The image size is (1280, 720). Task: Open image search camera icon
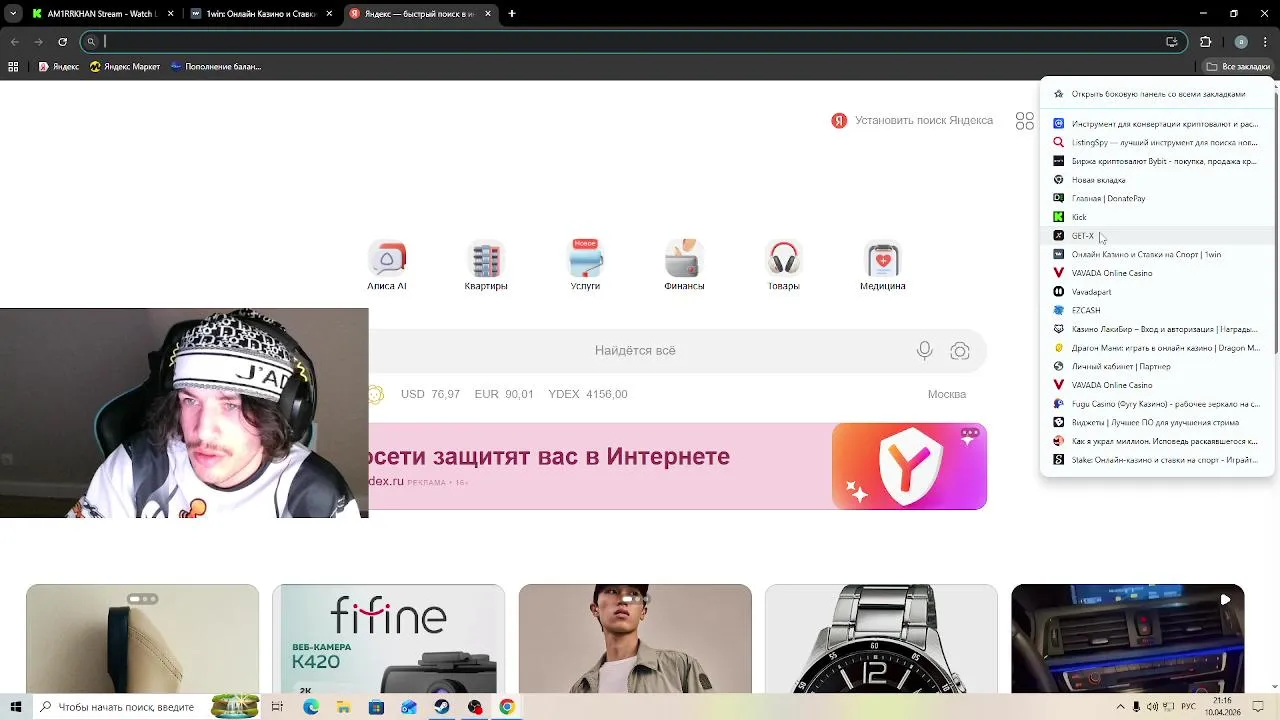point(960,351)
